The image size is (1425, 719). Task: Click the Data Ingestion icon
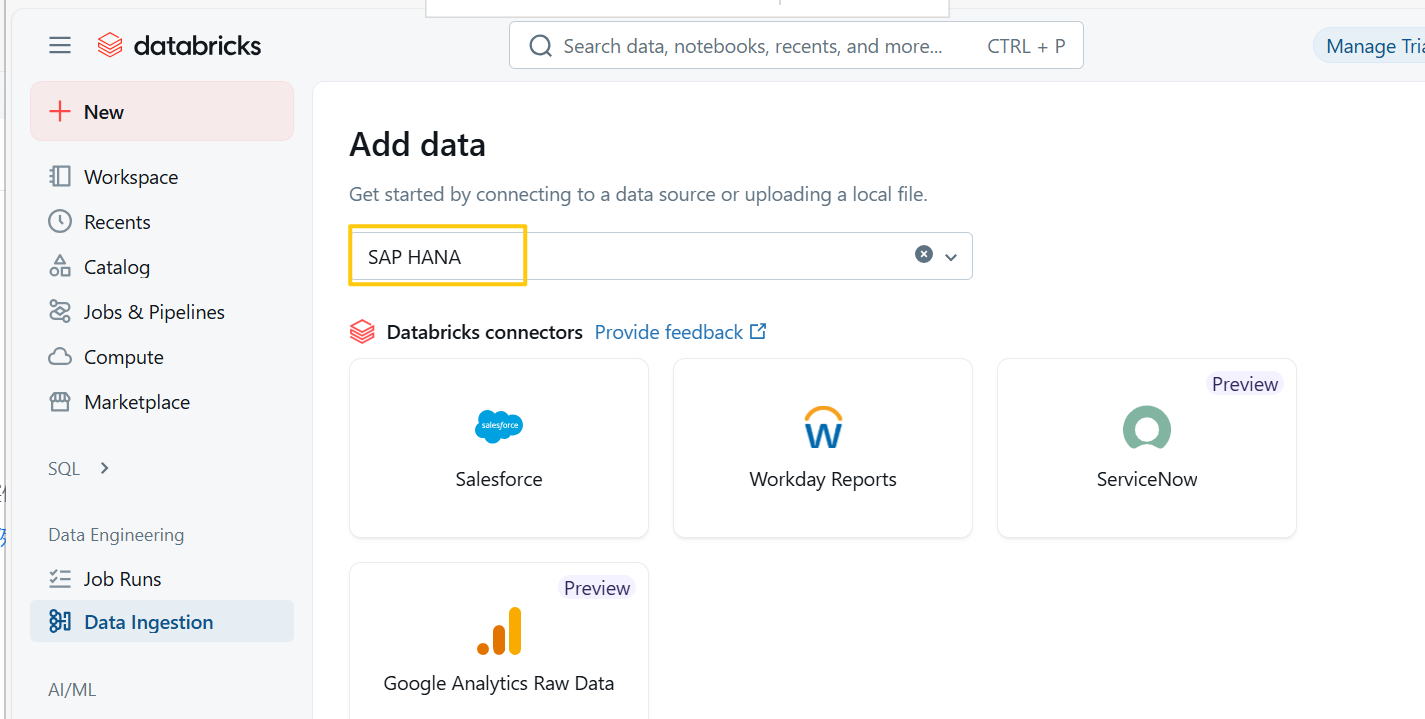coord(60,621)
